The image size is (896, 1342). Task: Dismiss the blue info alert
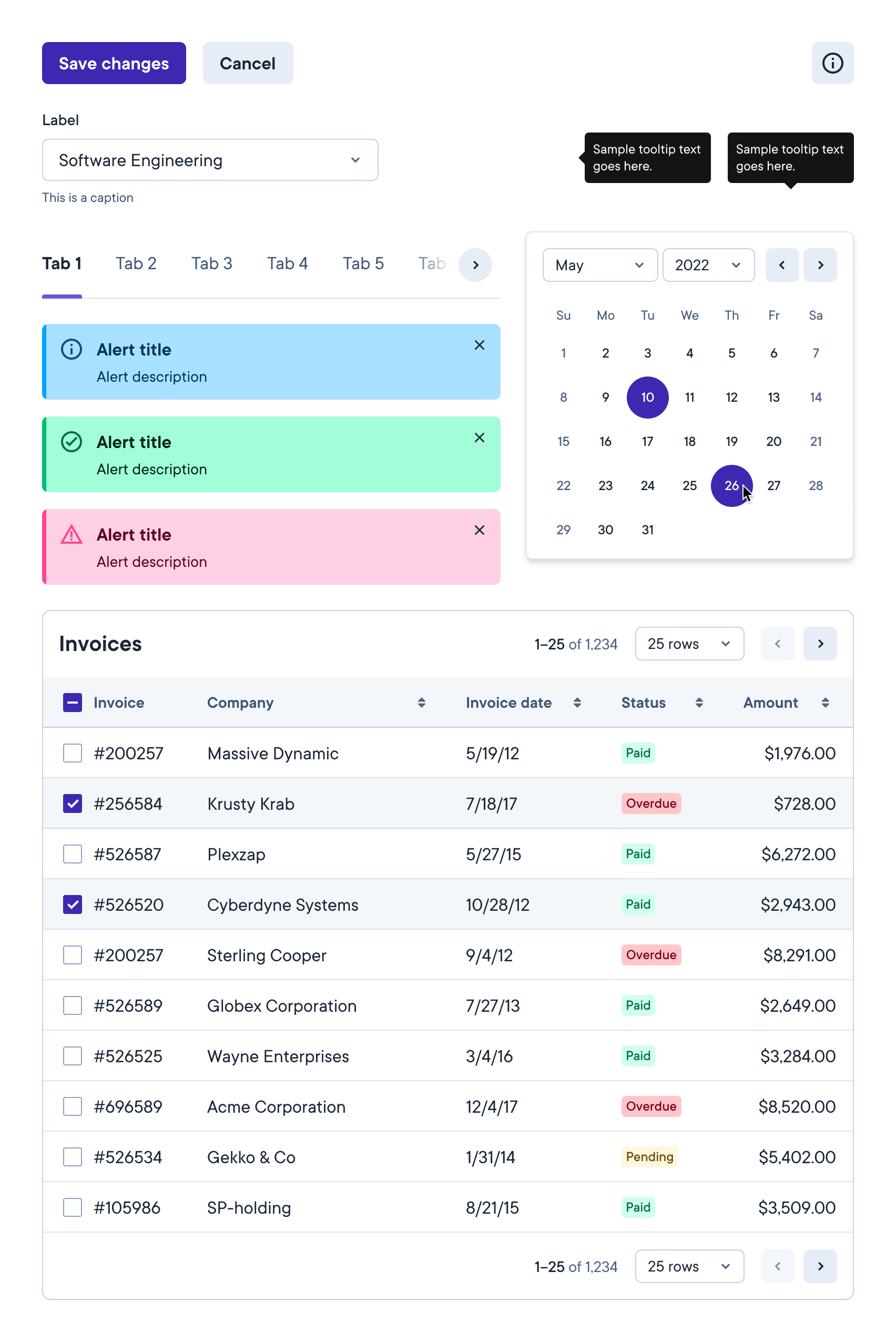tap(479, 345)
